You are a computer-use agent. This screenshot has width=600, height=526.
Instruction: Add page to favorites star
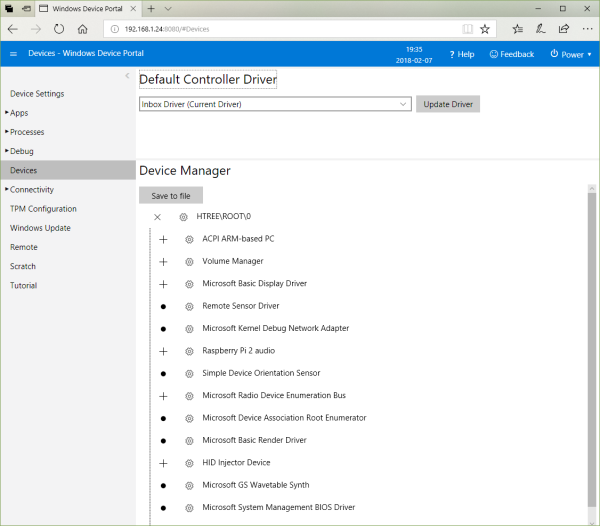click(x=485, y=29)
